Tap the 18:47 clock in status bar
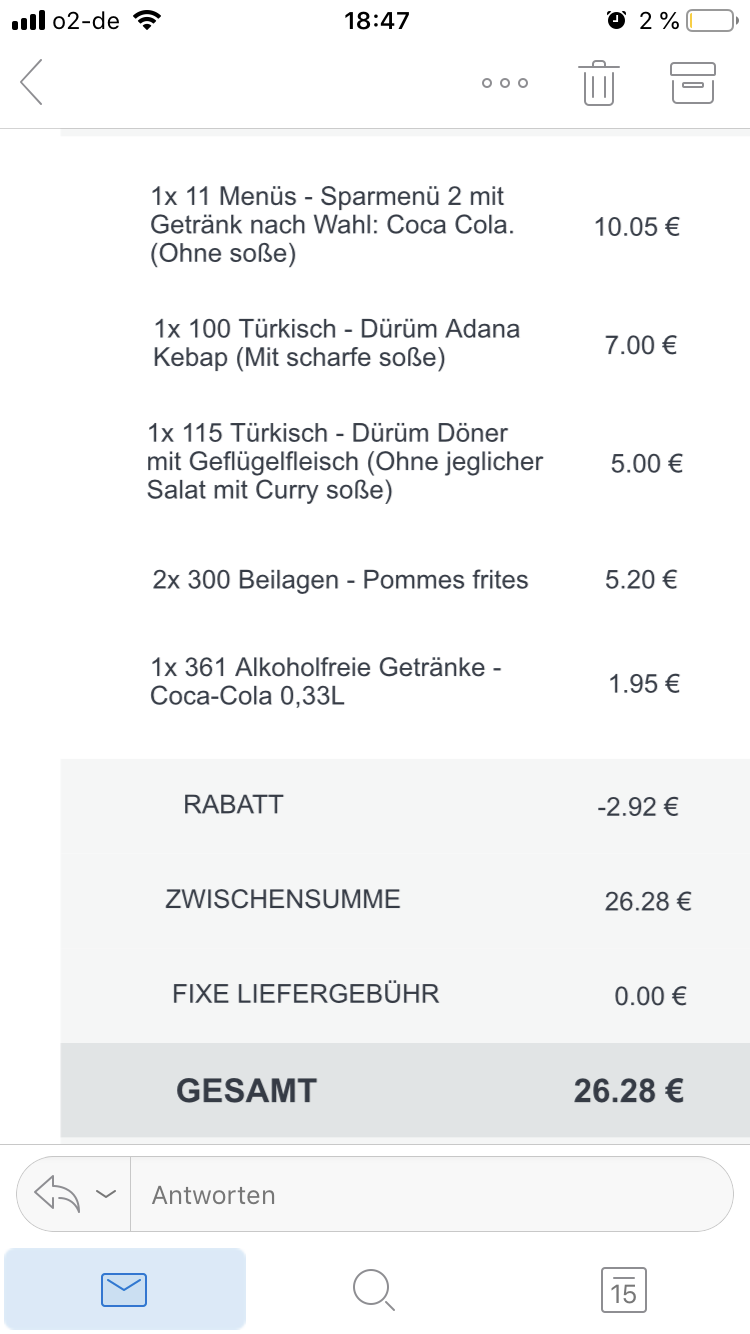Viewport: 750px width, 1334px height. (x=376, y=20)
